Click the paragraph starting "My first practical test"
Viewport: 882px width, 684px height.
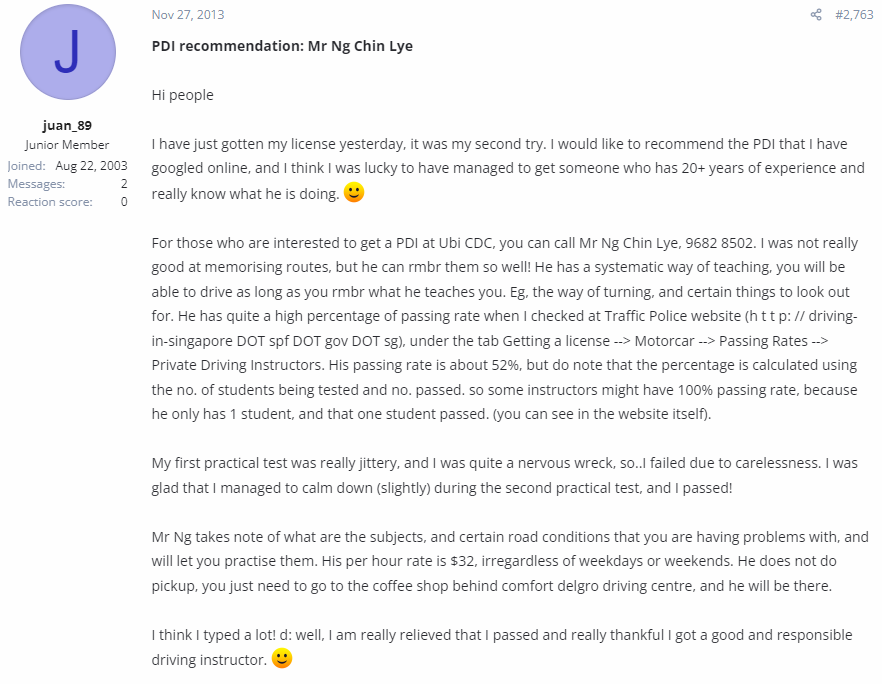pos(505,475)
